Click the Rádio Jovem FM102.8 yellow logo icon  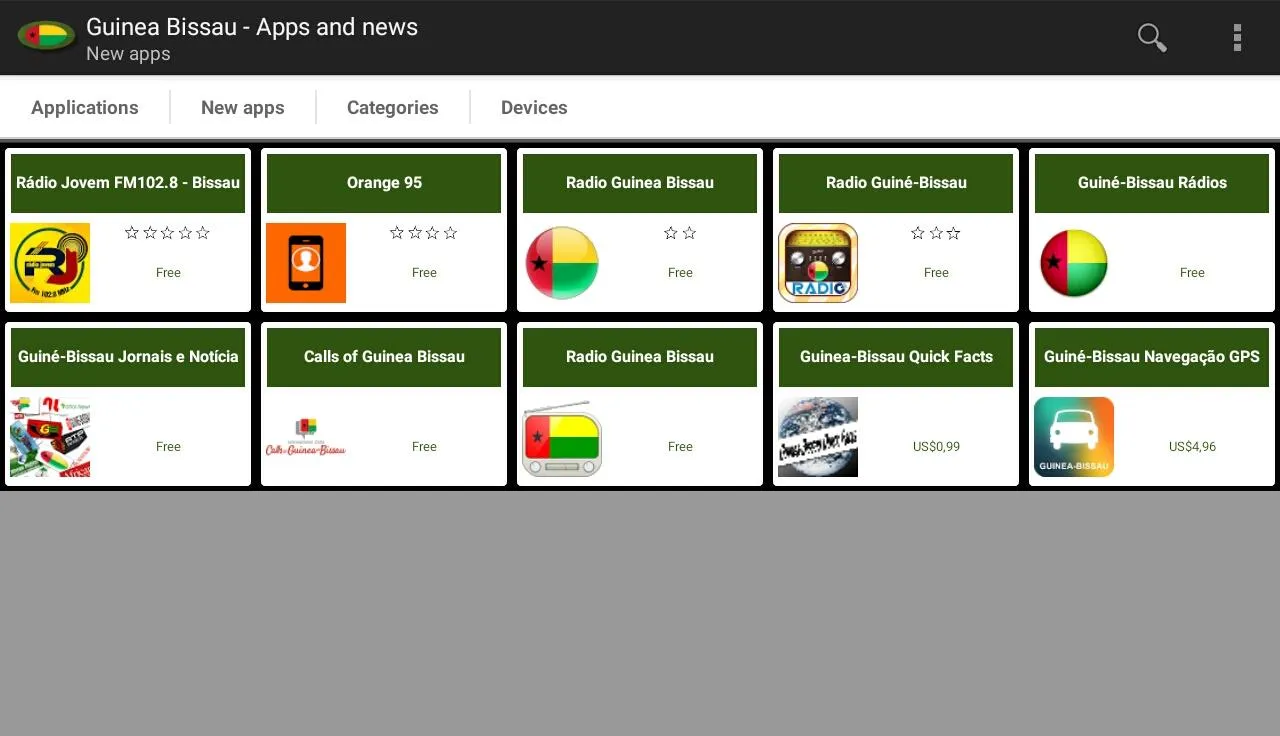point(50,263)
